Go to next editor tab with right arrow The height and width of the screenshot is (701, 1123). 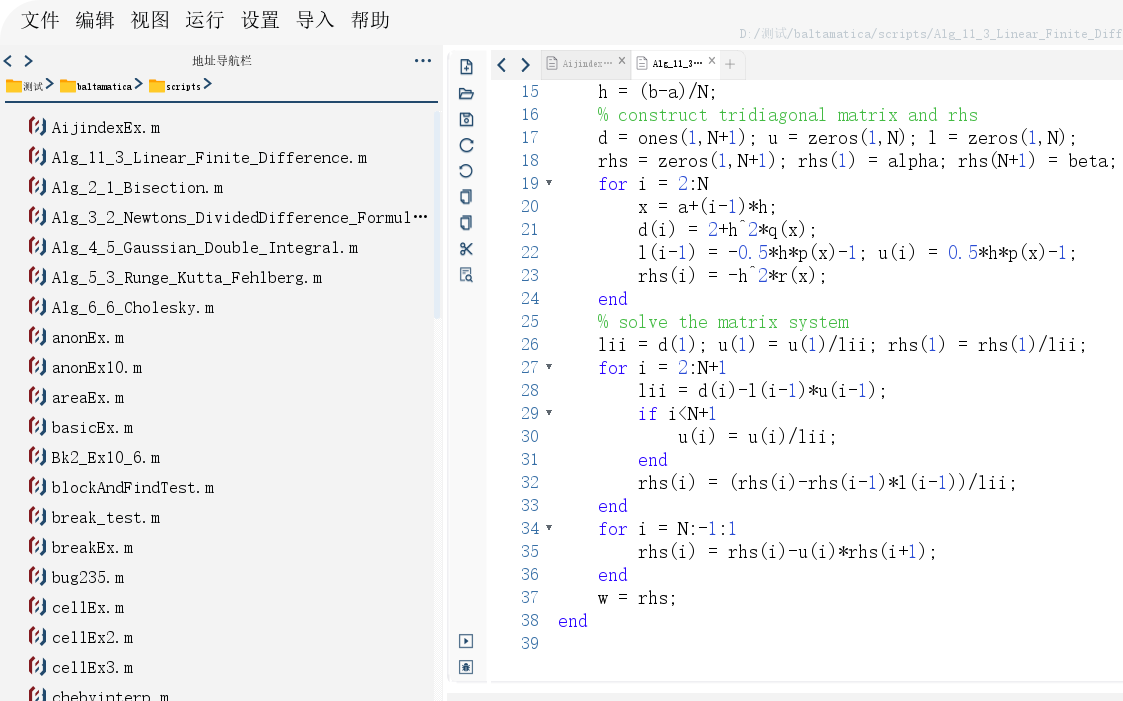(x=525, y=65)
